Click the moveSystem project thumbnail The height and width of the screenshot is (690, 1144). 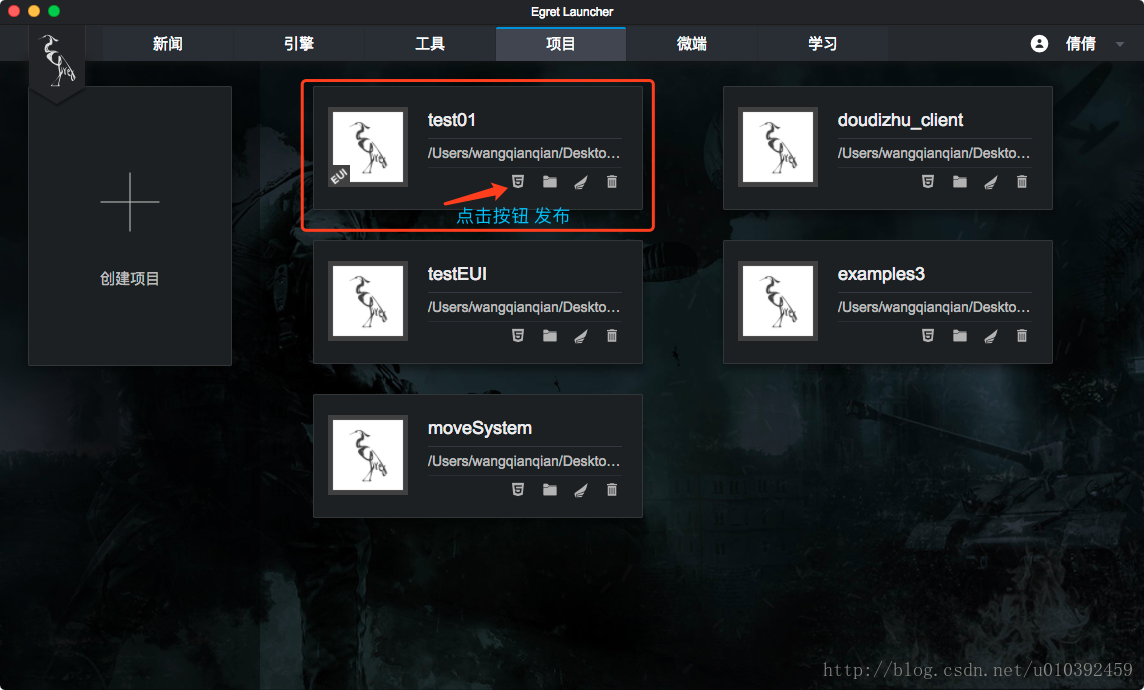click(x=368, y=455)
